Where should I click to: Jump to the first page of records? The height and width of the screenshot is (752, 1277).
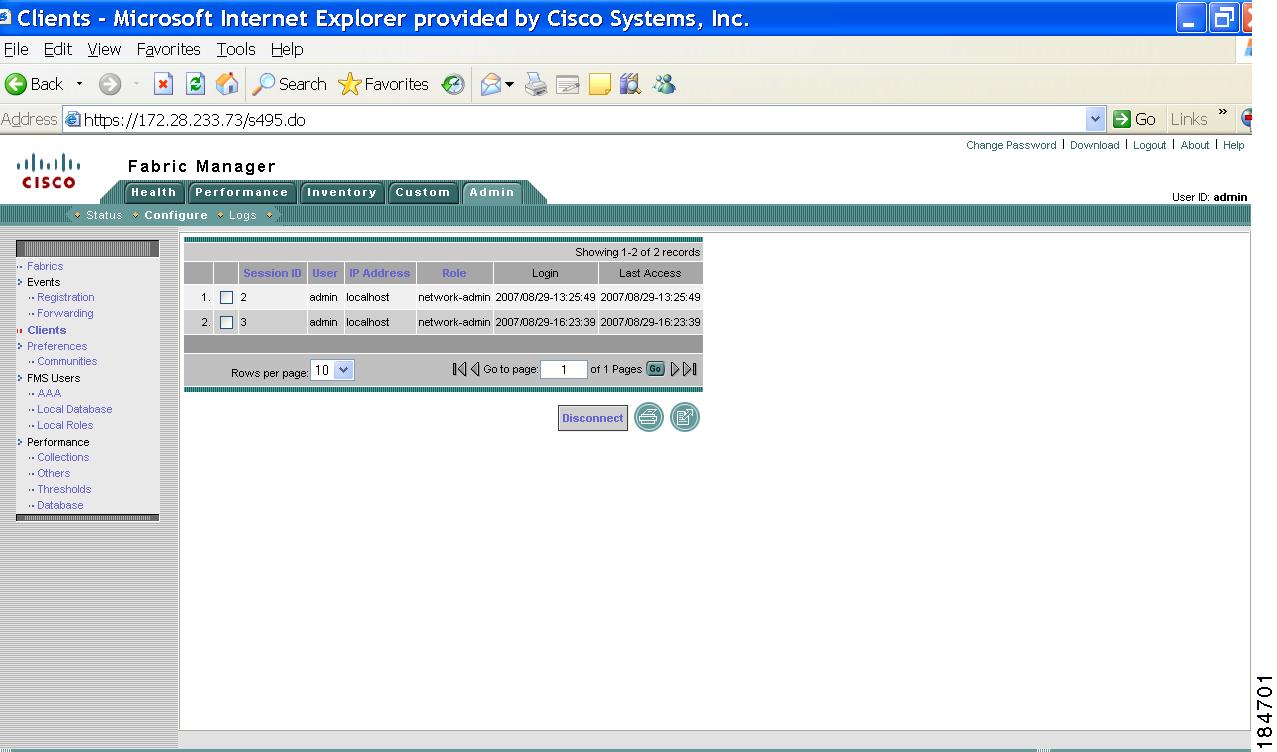tap(459, 369)
